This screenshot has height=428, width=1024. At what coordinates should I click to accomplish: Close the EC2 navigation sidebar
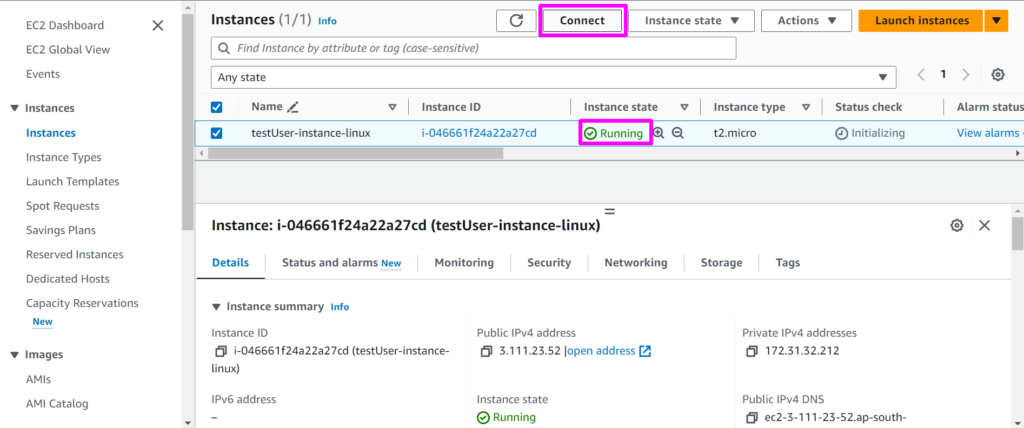158,25
